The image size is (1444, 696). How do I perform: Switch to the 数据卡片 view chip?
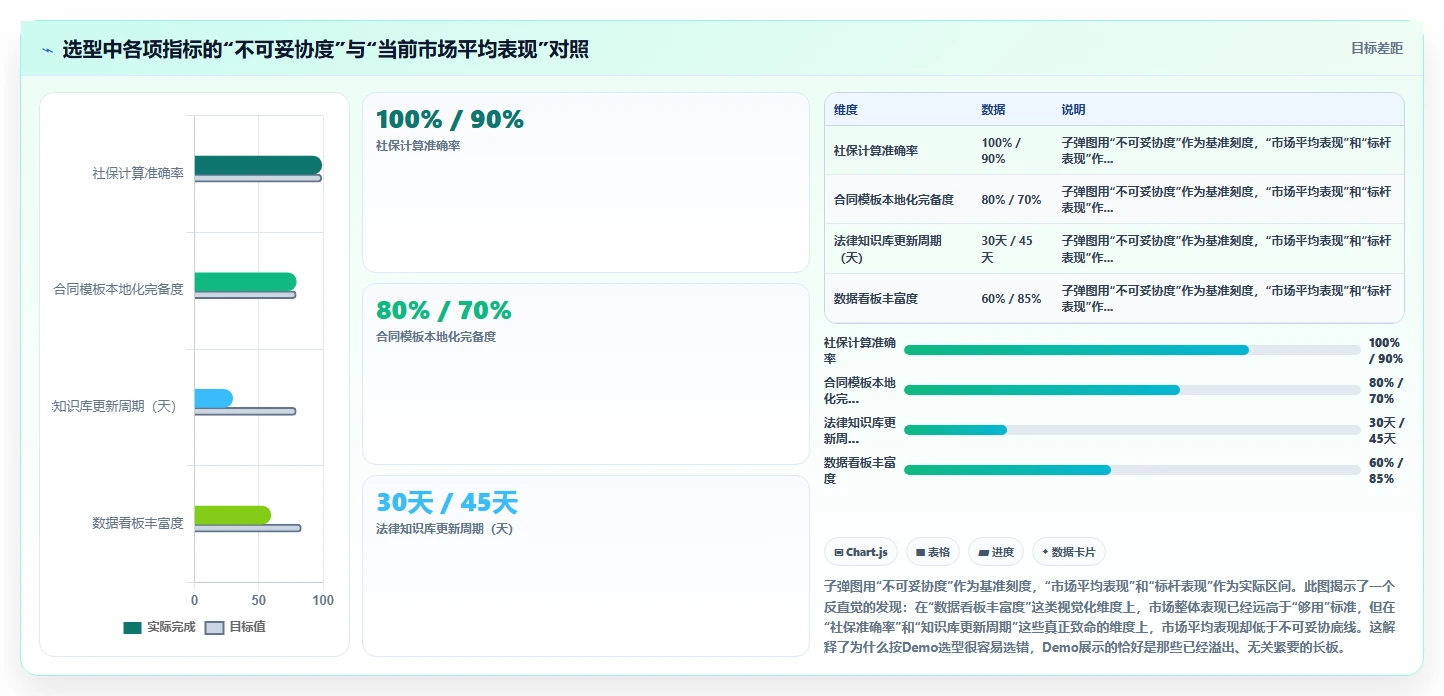pos(1069,552)
